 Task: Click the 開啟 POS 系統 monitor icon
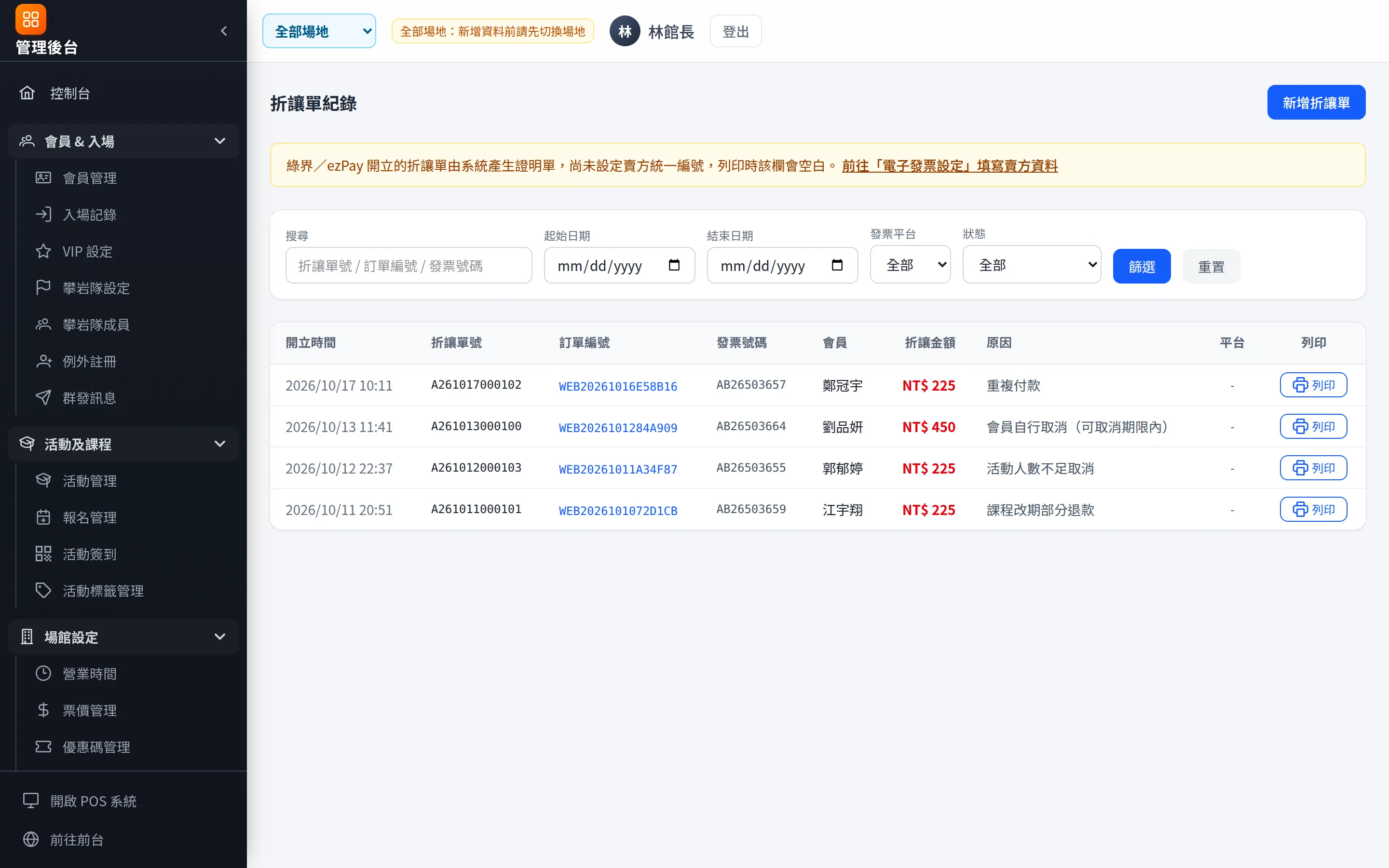pos(31,801)
